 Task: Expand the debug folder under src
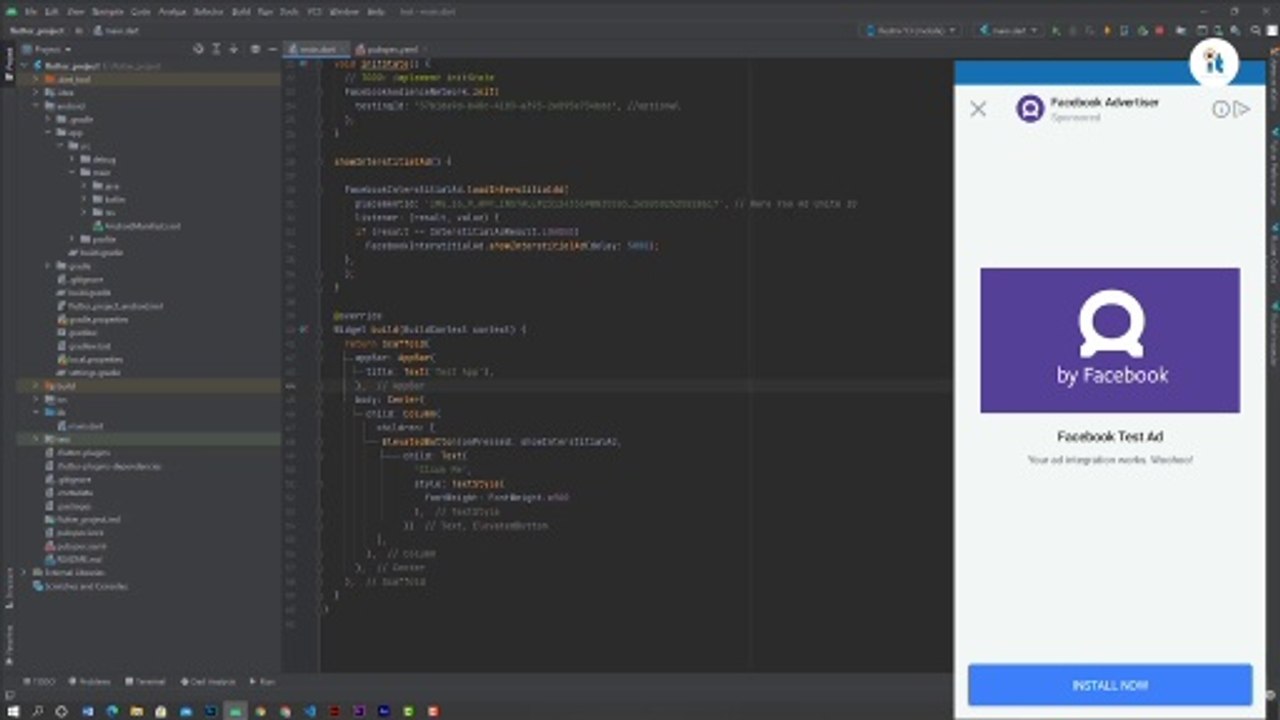[73, 159]
